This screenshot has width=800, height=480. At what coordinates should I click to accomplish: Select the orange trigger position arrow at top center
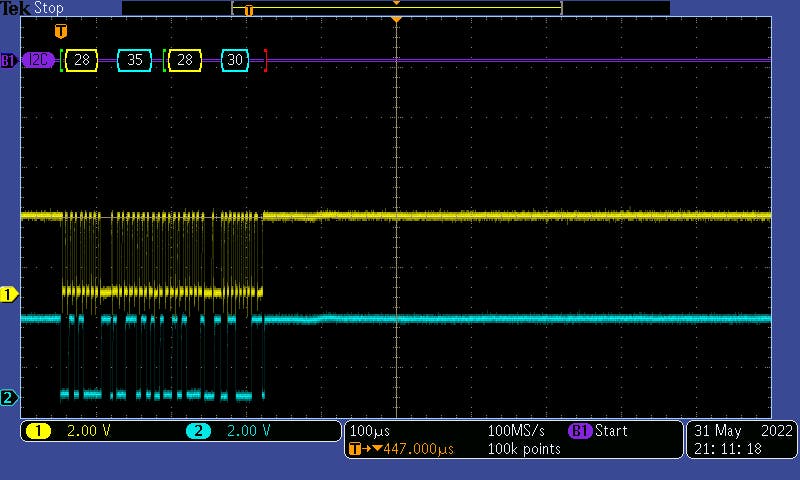[397, 19]
